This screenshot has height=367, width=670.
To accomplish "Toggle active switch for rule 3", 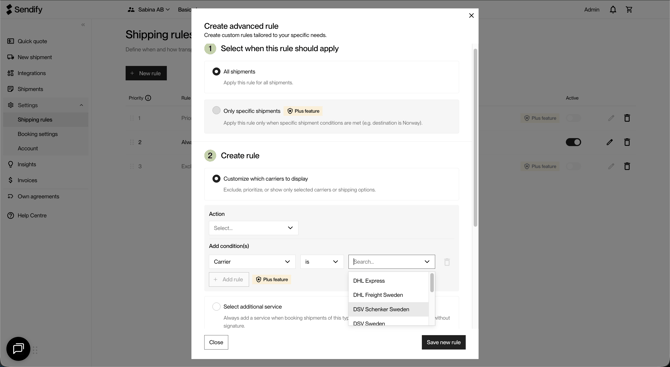I will [x=573, y=166].
